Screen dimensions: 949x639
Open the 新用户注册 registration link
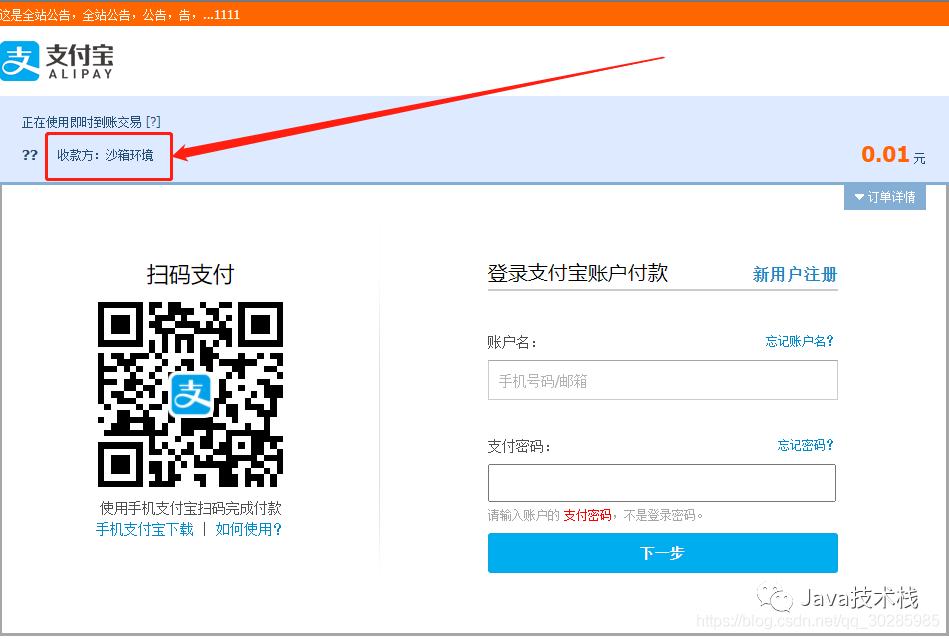(794, 274)
